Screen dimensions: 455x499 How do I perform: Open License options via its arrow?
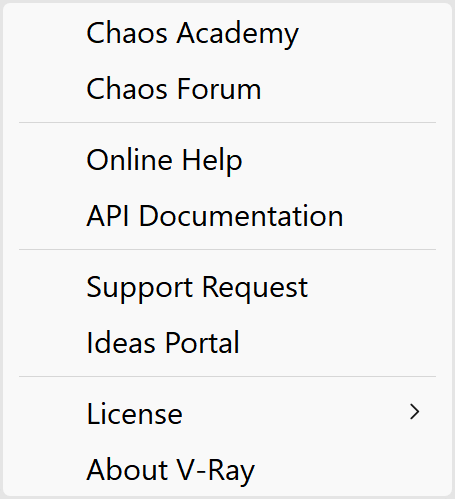click(x=414, y=412)
